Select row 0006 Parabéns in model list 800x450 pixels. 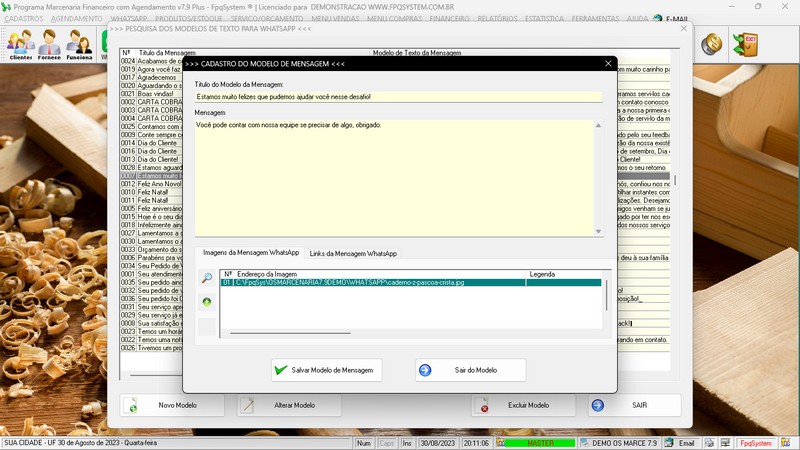(x=151, y=258)
